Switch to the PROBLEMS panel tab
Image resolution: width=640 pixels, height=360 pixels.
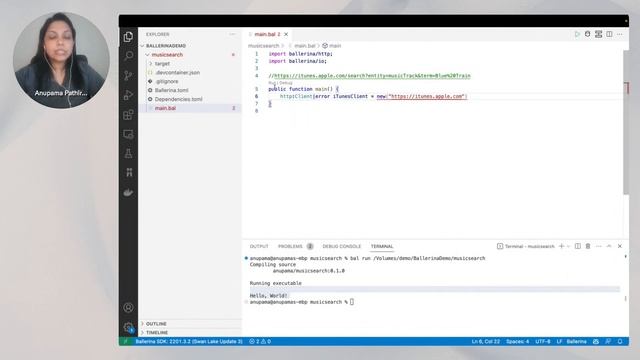pyautogui.click(x=290, y=246)
